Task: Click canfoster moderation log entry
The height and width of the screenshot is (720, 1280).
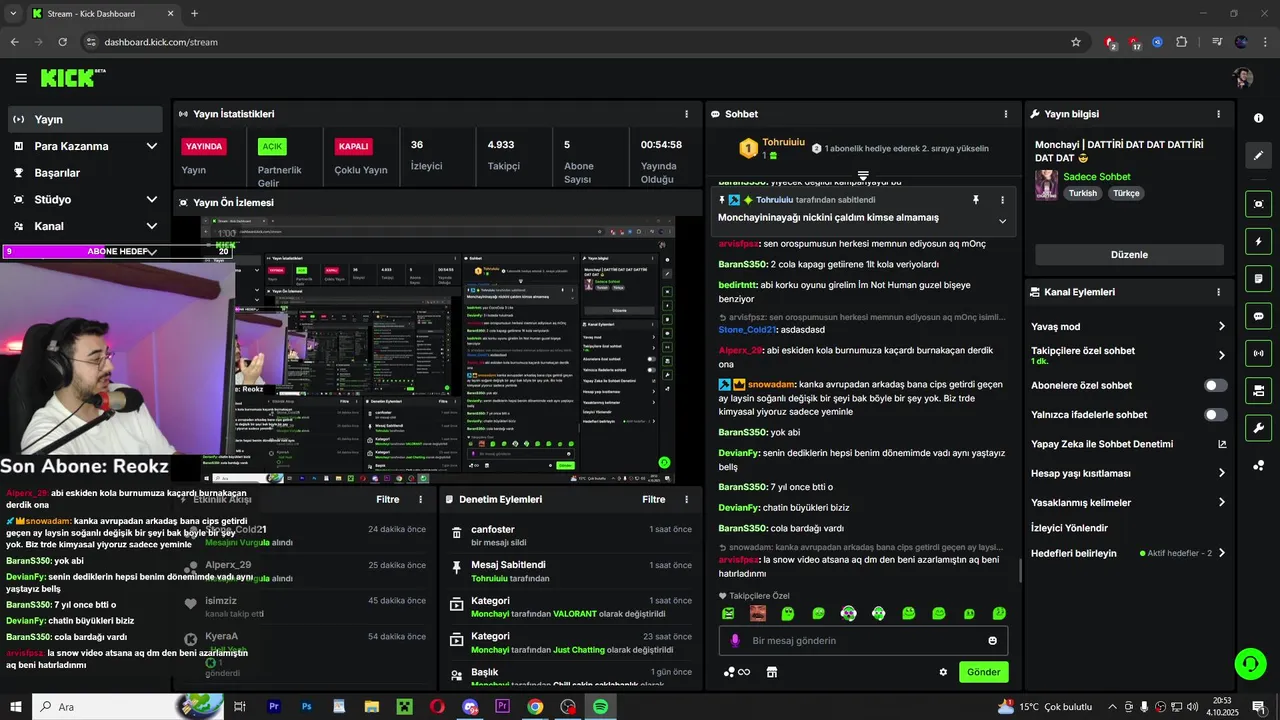Action: click(x=570, y=535)
